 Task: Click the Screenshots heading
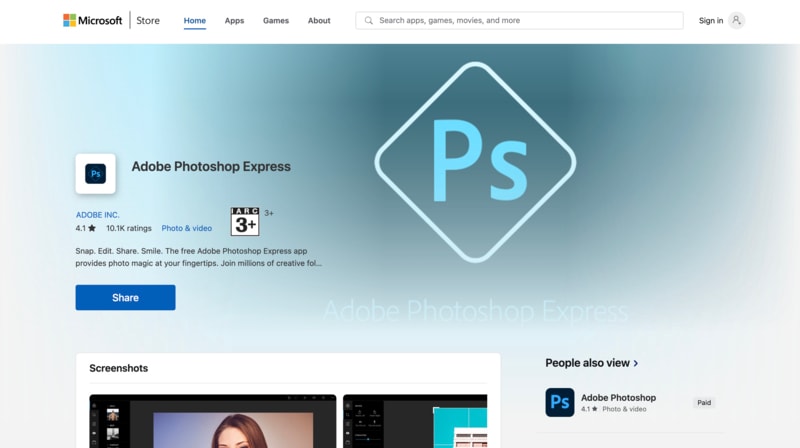click(118, 368)
